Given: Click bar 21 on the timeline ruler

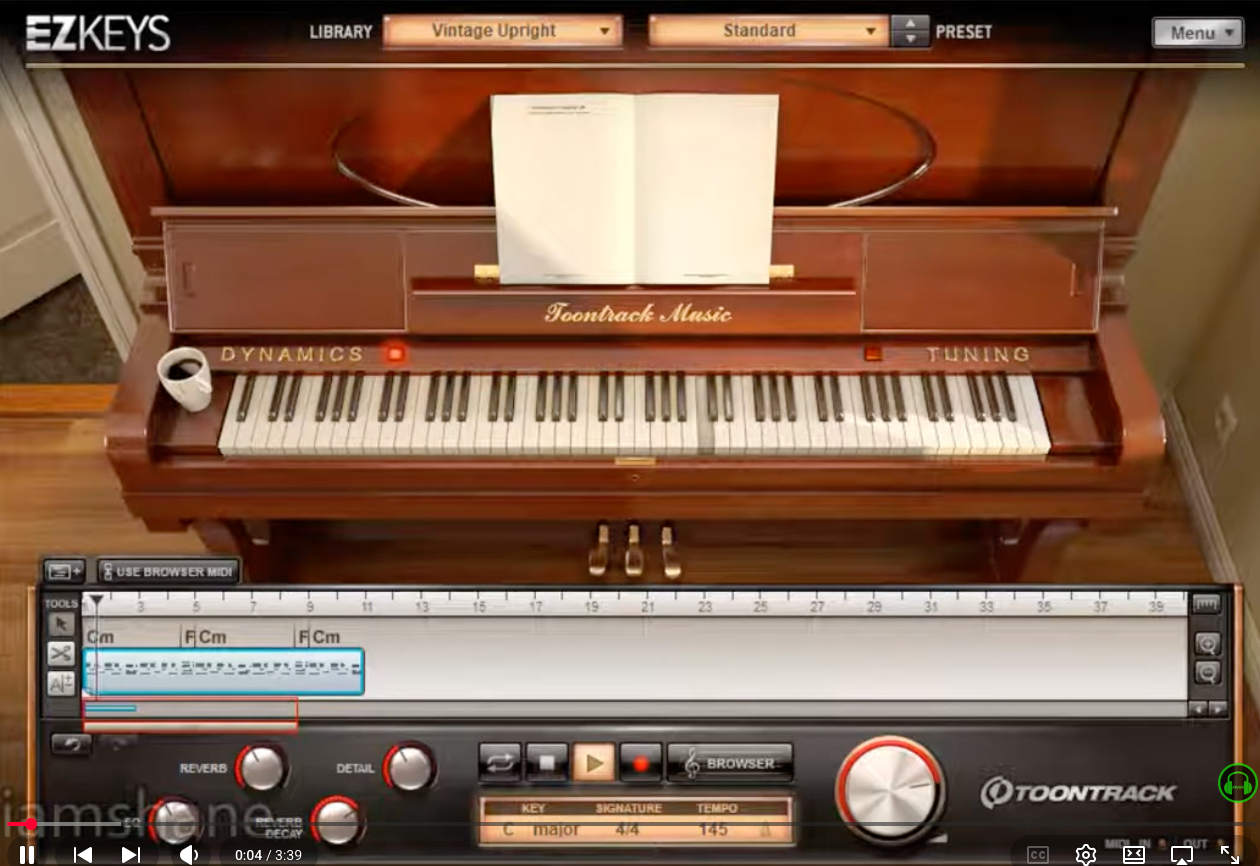Looking at the screenshot, I should (x=648, y=607).
